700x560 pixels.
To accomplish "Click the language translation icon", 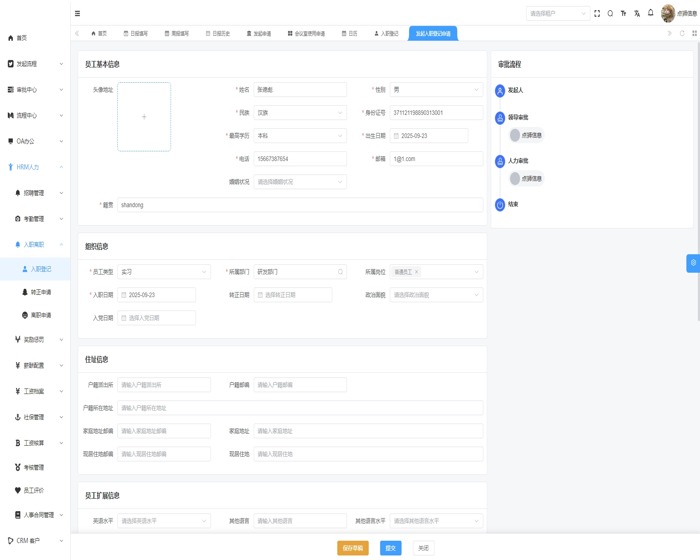I will (637, 13).
